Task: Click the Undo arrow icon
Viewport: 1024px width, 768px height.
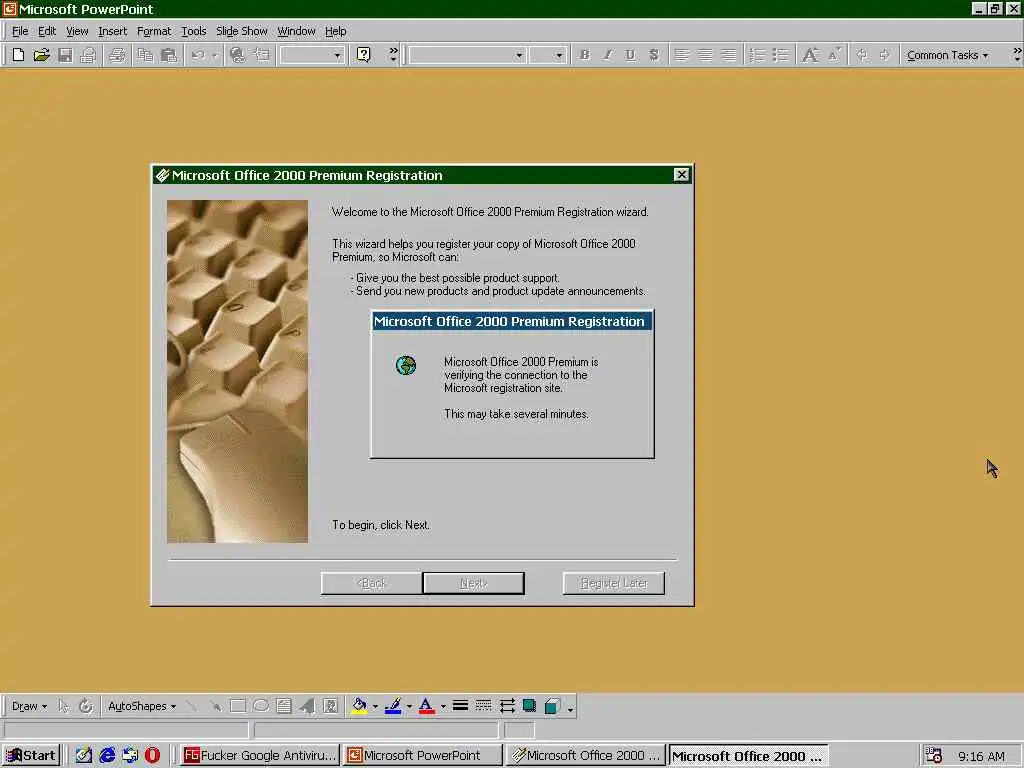Action: pyautogui.click(x=198, y=55)
